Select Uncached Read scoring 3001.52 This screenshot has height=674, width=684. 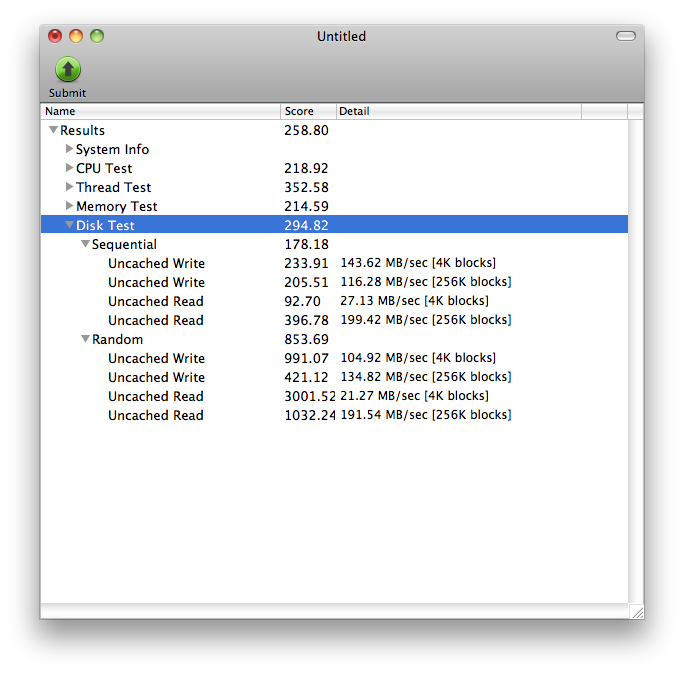coord(156,396)
